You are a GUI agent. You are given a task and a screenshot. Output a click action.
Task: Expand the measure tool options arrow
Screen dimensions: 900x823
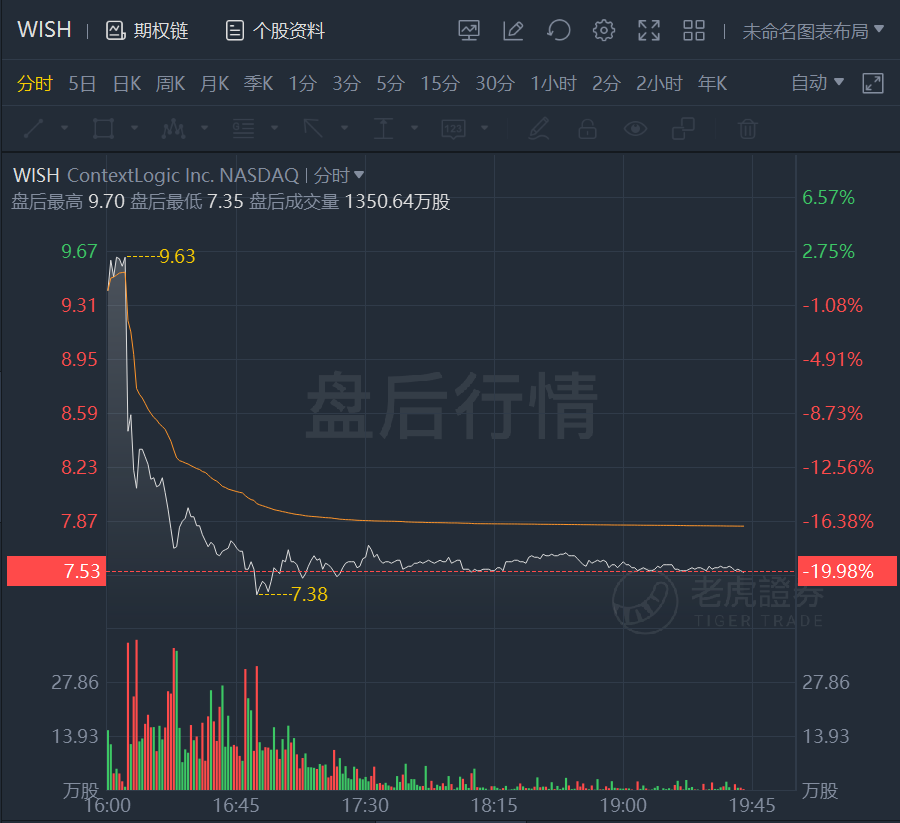tap(414, 127)
